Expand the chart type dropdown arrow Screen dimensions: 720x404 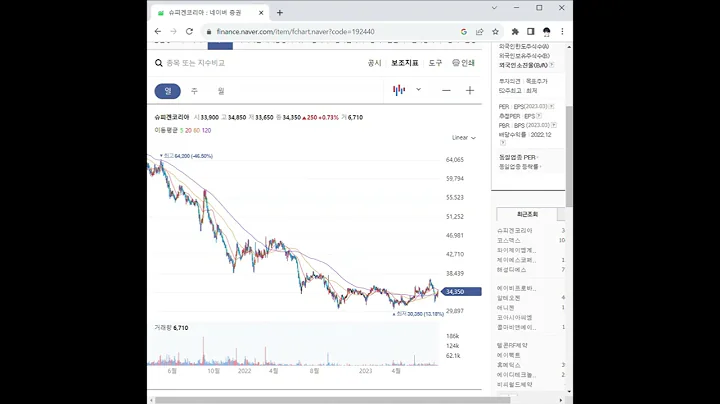tap(418, 90)
